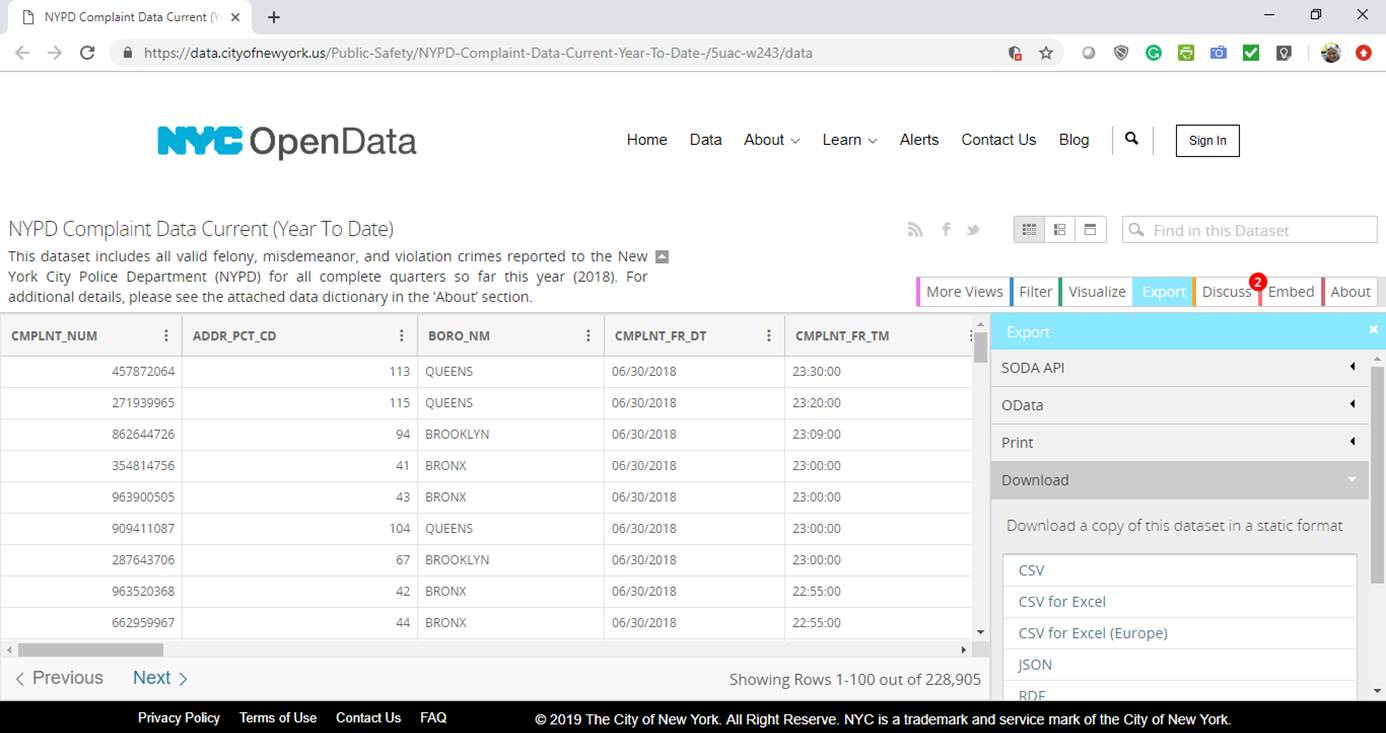Image resolution: width=1386 pixels, height=733 pixels.
Task: Open the Visualize tab
Action: [x=1096, y=291]
